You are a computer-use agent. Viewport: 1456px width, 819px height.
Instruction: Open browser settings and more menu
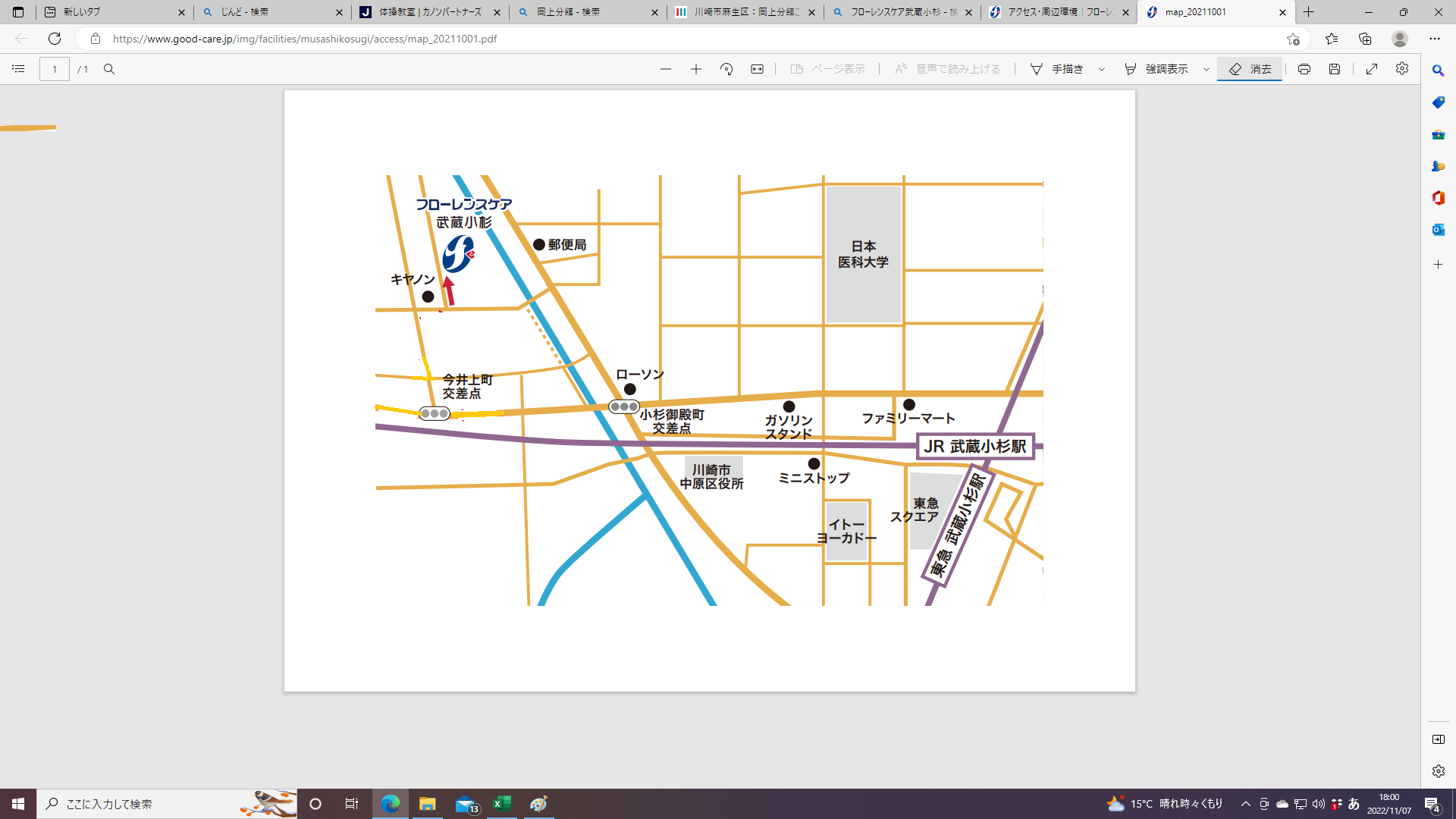(1435, 39)
